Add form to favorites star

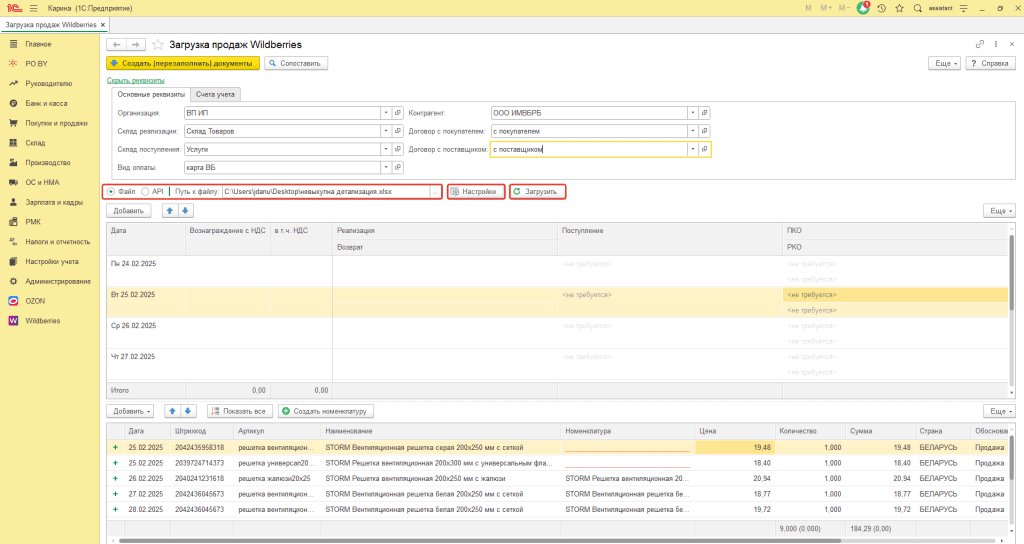tap(157, 44)
